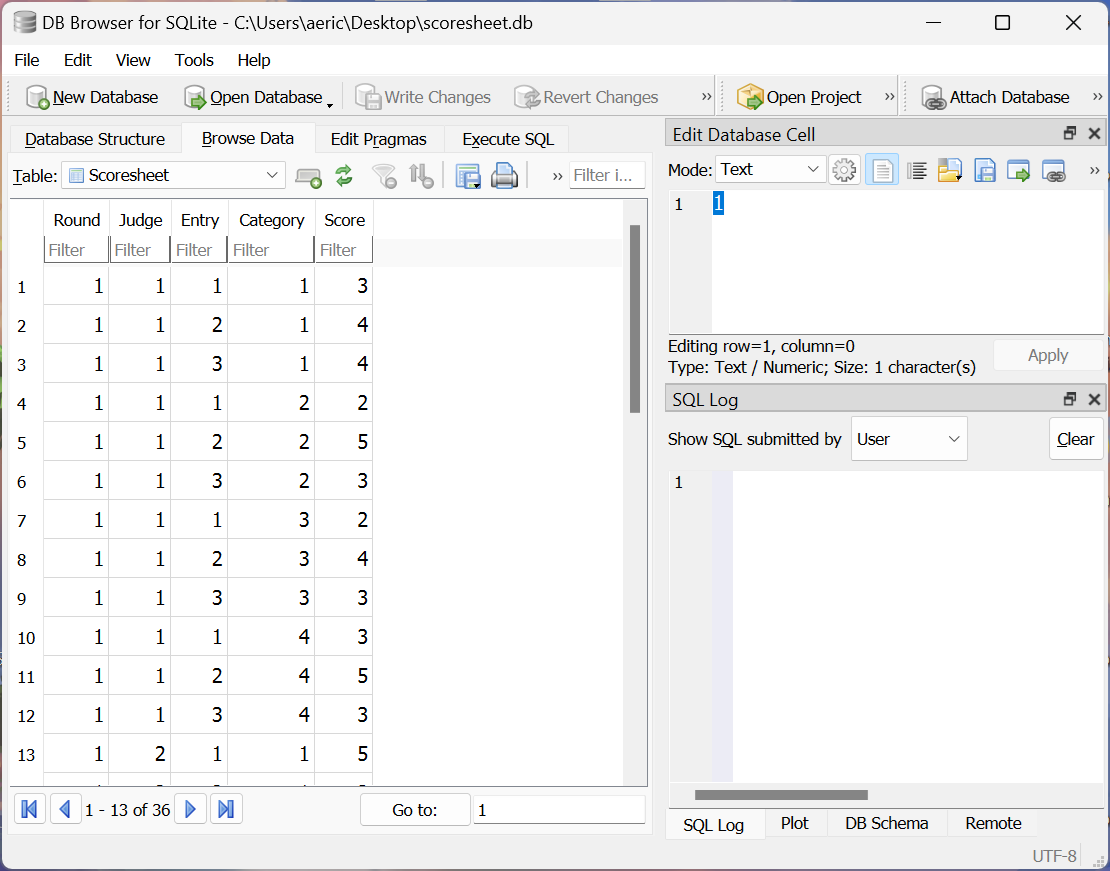Expand Open Project toolbar overflow chevron
Viewport: 1110px width, 871px height.
[x=890, y=97]
